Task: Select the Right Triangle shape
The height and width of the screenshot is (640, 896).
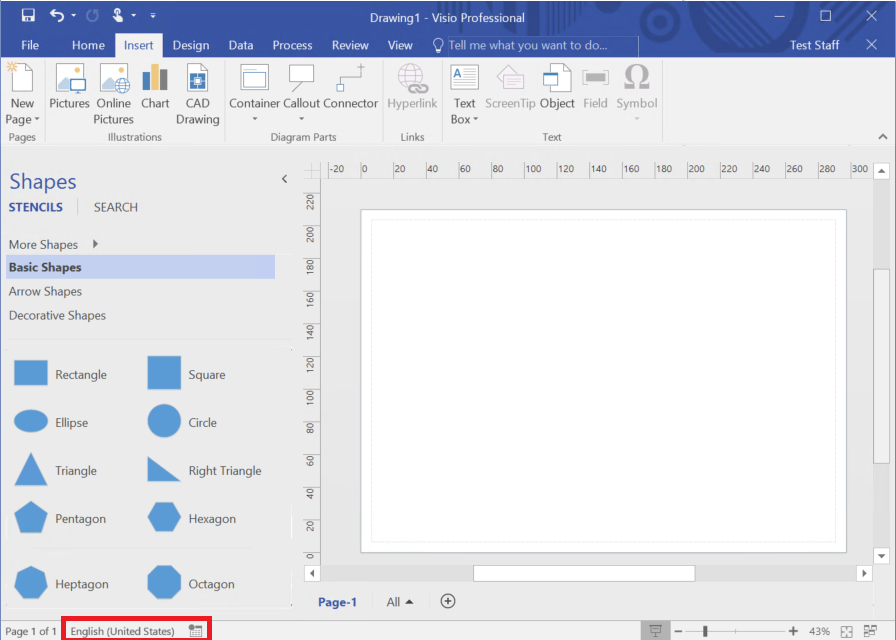Action: point(205,470)
